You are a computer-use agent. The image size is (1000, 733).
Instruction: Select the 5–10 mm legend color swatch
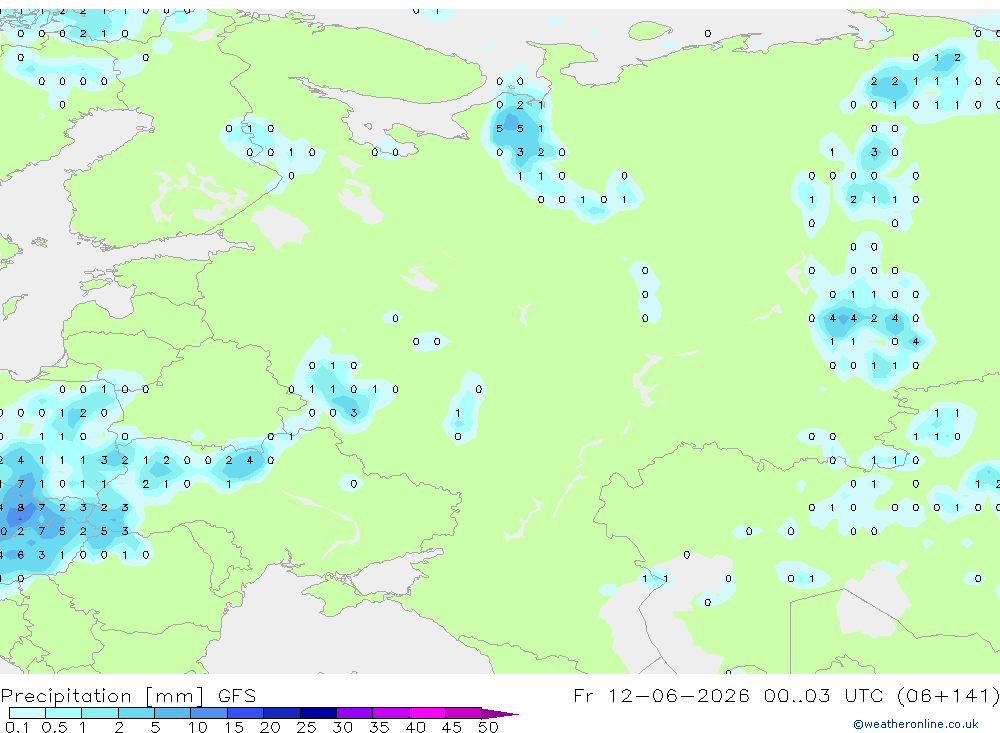pos(173,713)
